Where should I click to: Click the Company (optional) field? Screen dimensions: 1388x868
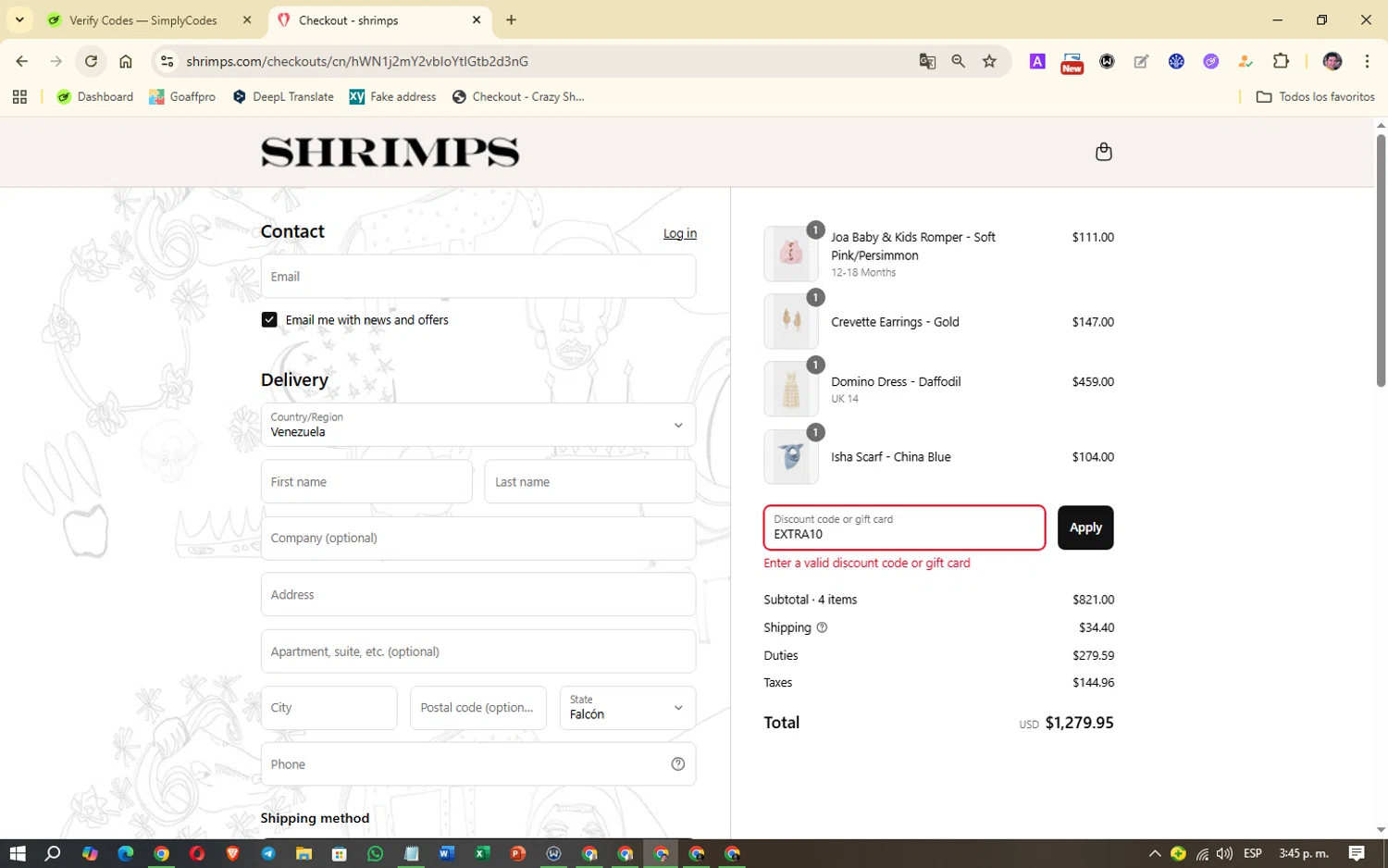point(477,538)
